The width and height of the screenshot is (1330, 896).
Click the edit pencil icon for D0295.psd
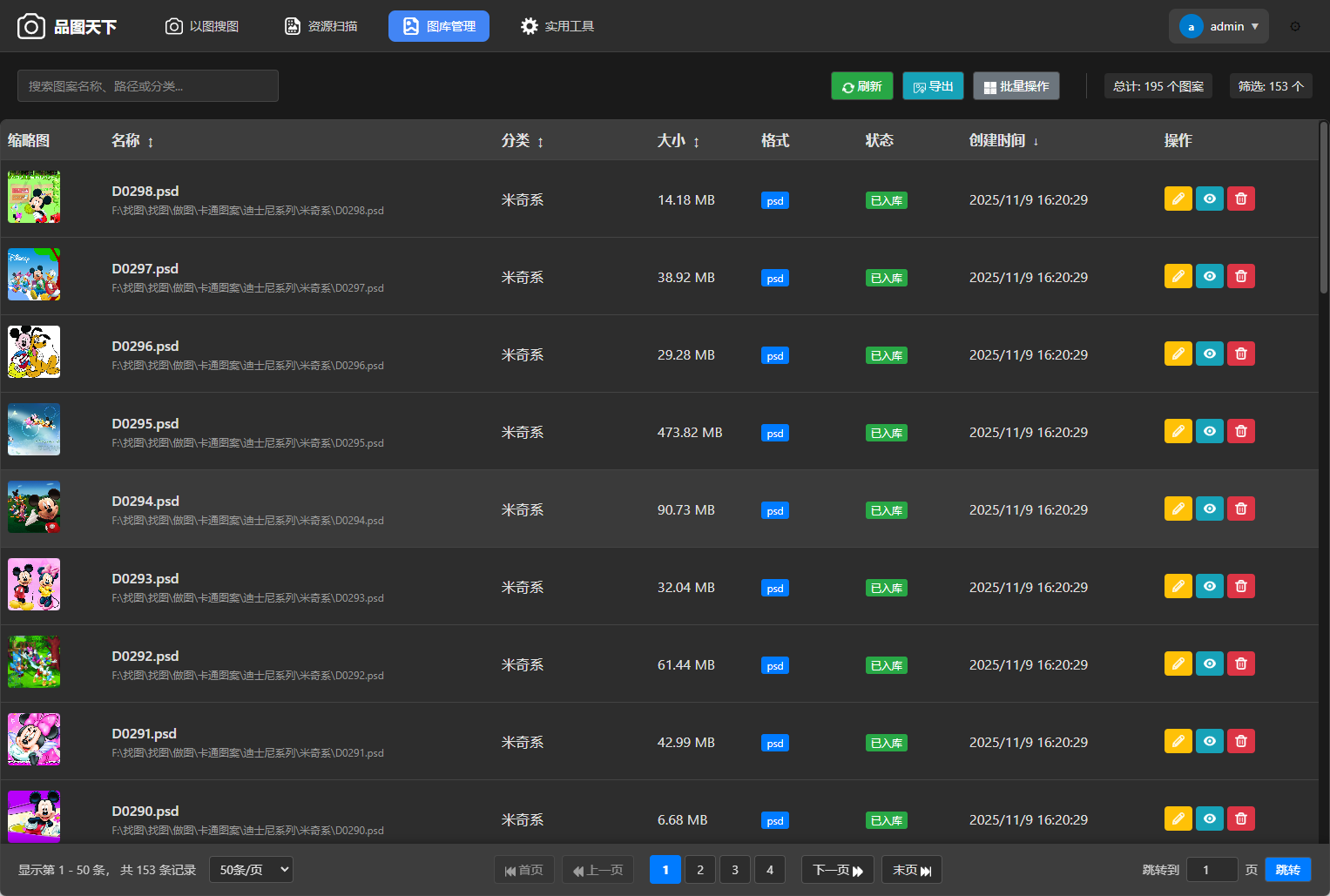click(1178, 432)
